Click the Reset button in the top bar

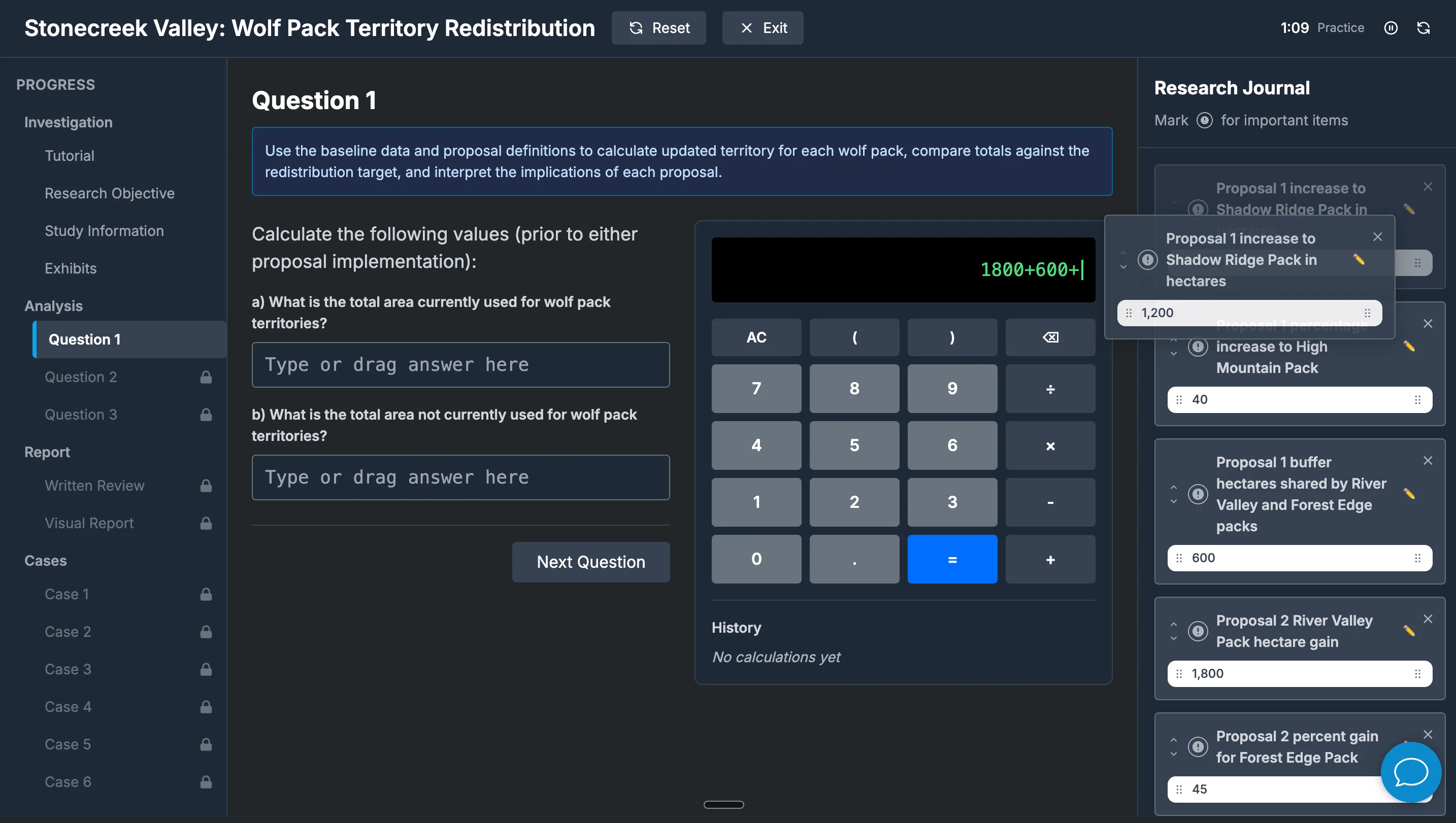tap(659, 28)
